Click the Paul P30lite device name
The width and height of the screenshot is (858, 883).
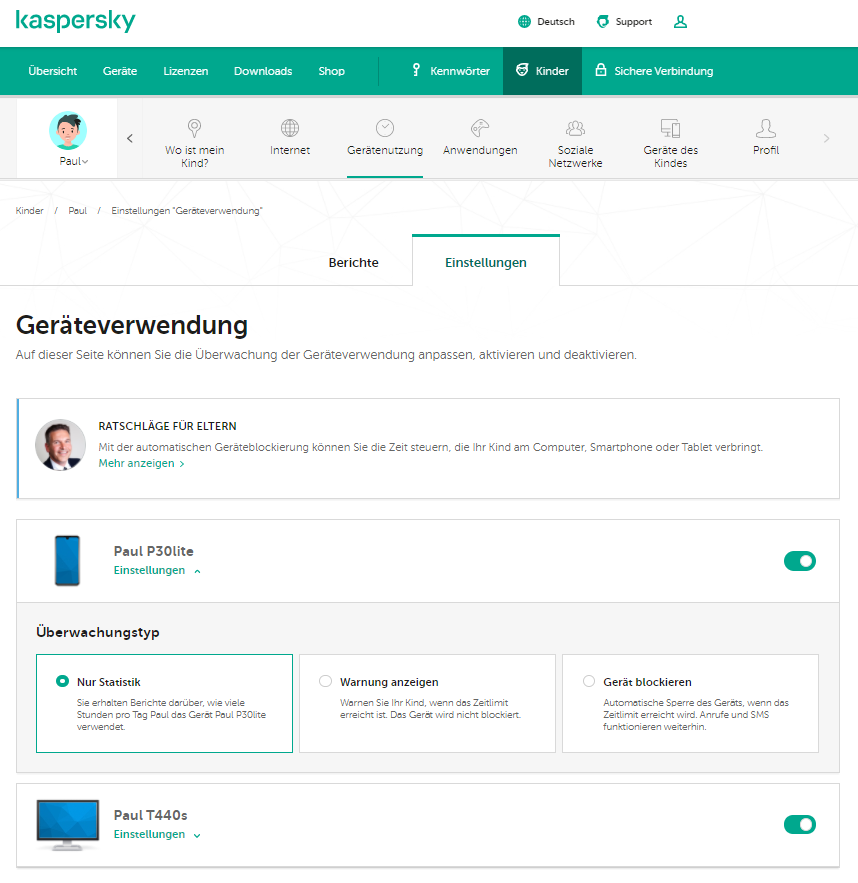(154, 551)
